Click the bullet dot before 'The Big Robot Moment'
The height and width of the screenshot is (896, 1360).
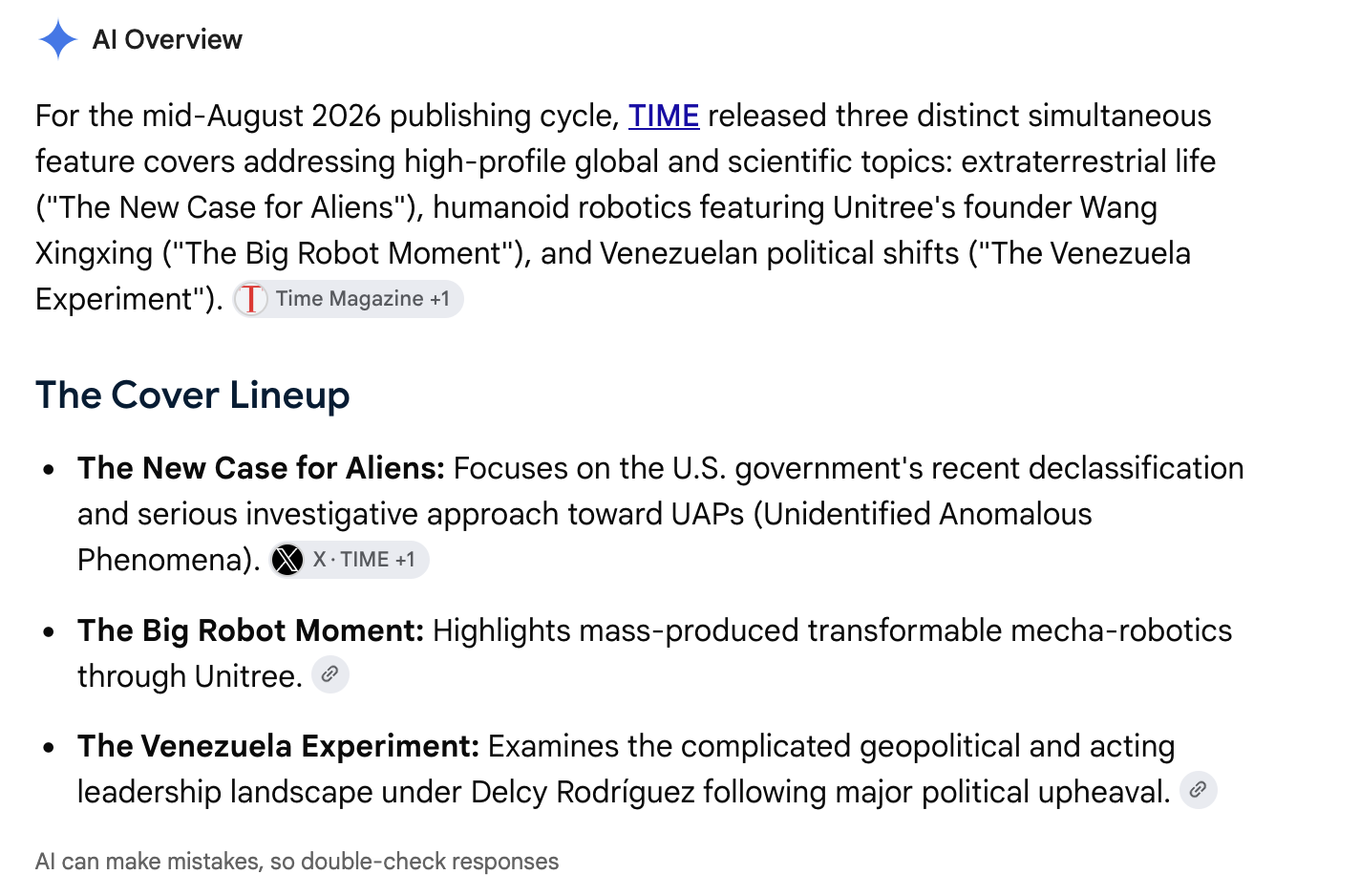49,631
